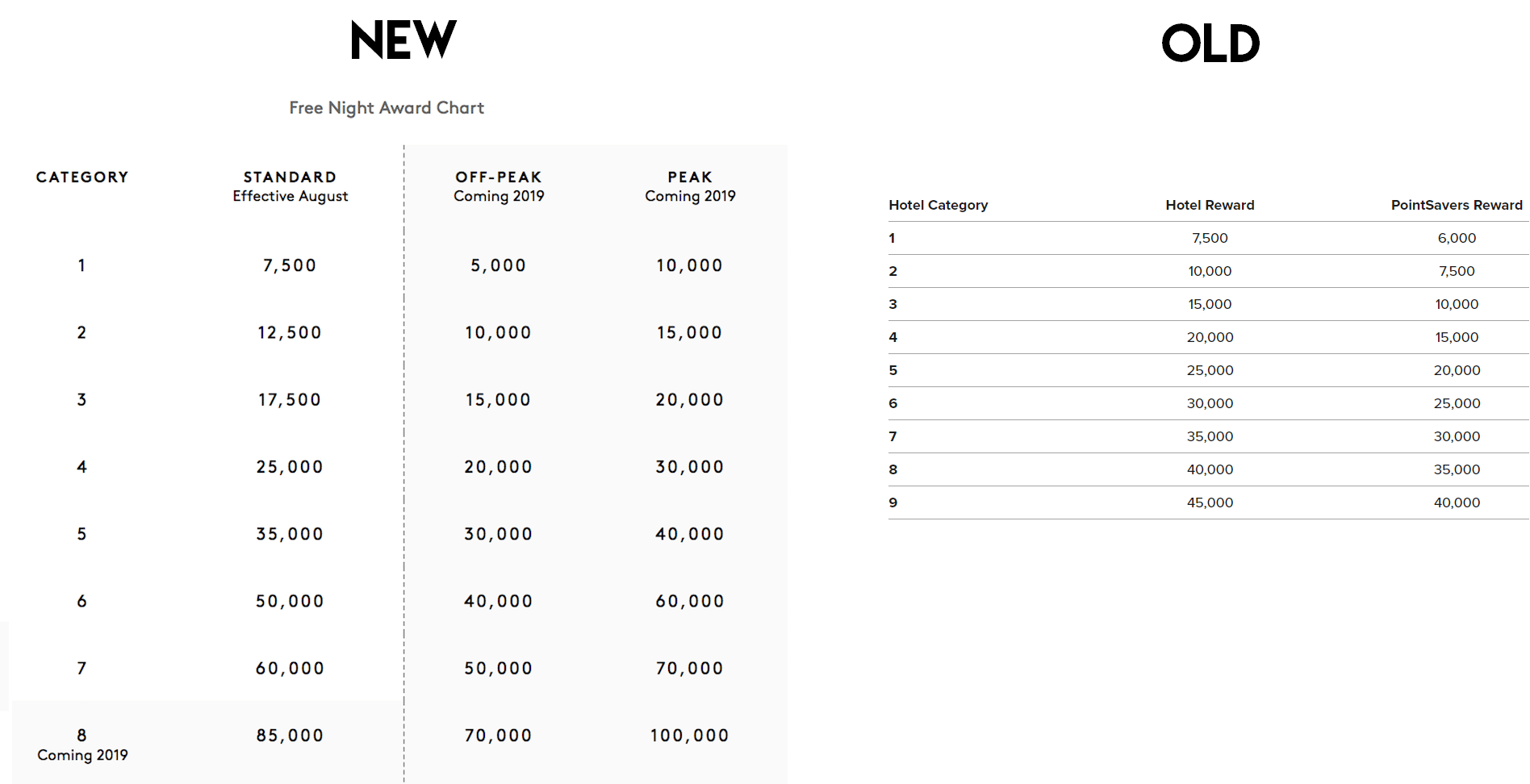1530x784 pixels.
Task: Select the 12,500 standard value
Action: (x=290, y=332)
